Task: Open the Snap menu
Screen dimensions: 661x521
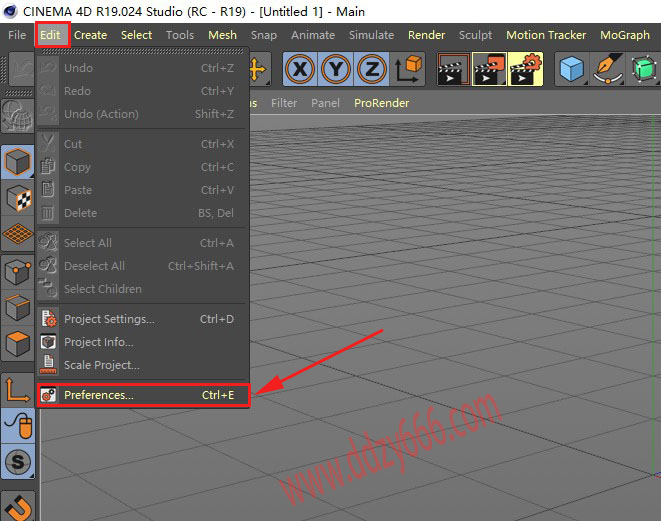Action: pos(263,35)
